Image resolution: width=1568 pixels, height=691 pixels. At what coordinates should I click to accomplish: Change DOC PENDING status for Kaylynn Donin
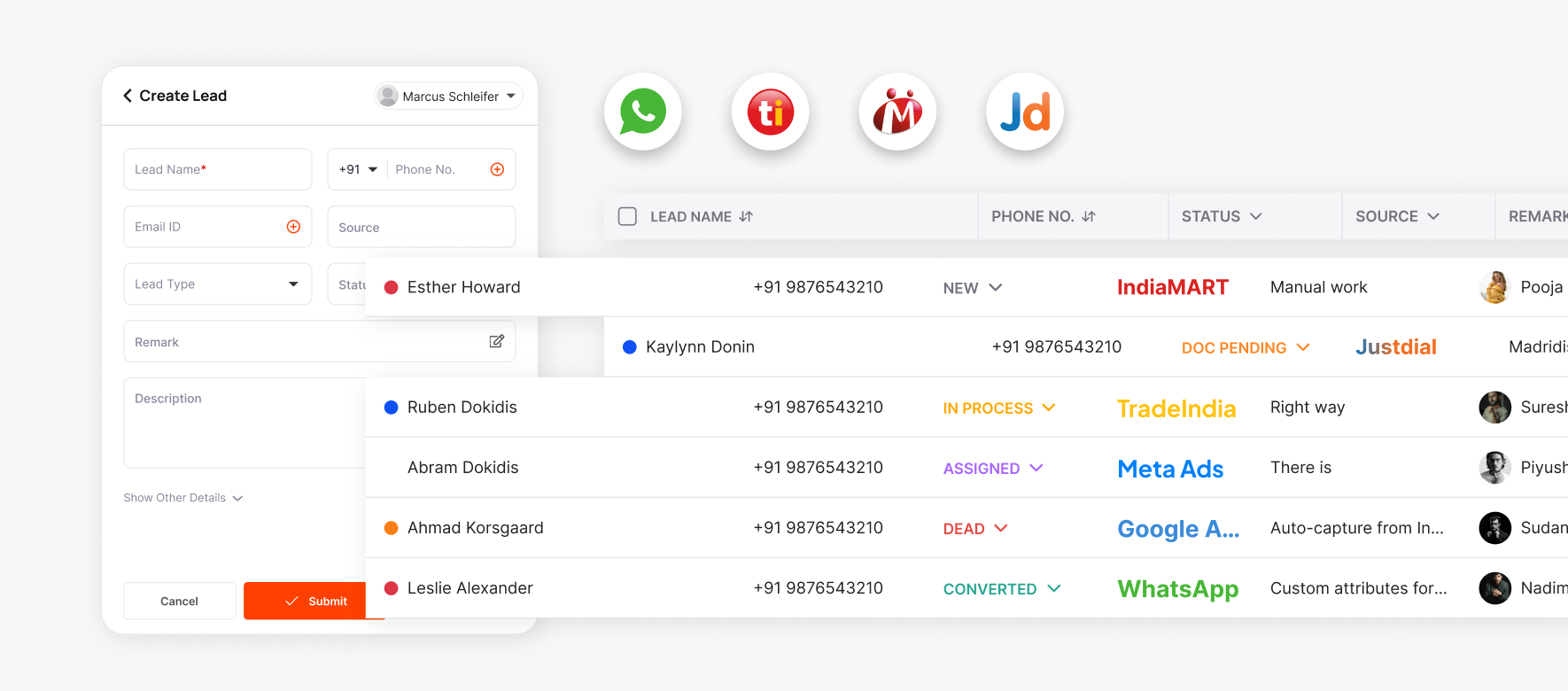1246,347
